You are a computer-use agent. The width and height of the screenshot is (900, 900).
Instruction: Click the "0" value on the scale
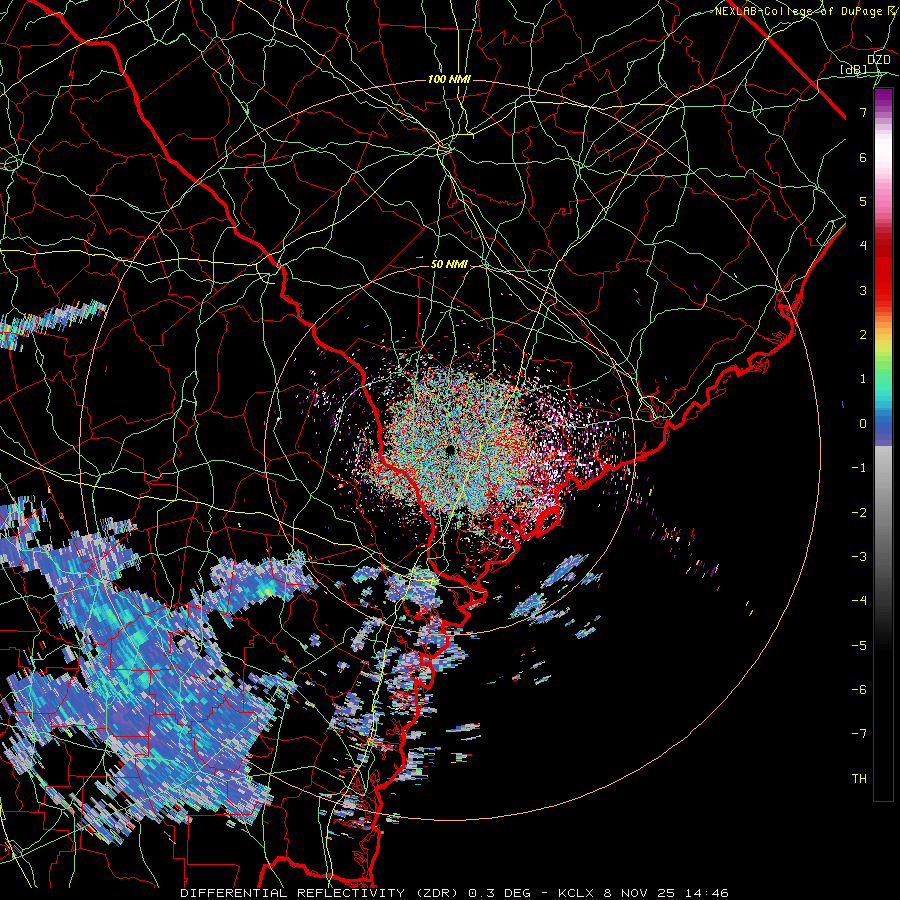tap(863, 424)
